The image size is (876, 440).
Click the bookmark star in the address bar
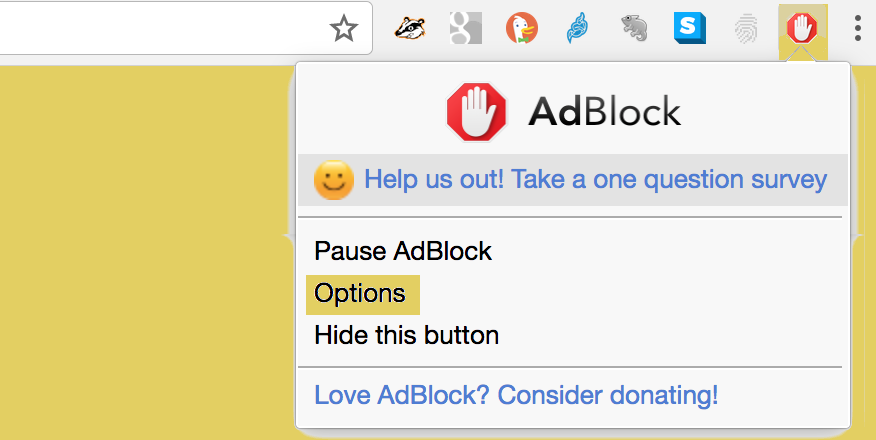coord(344,29)
